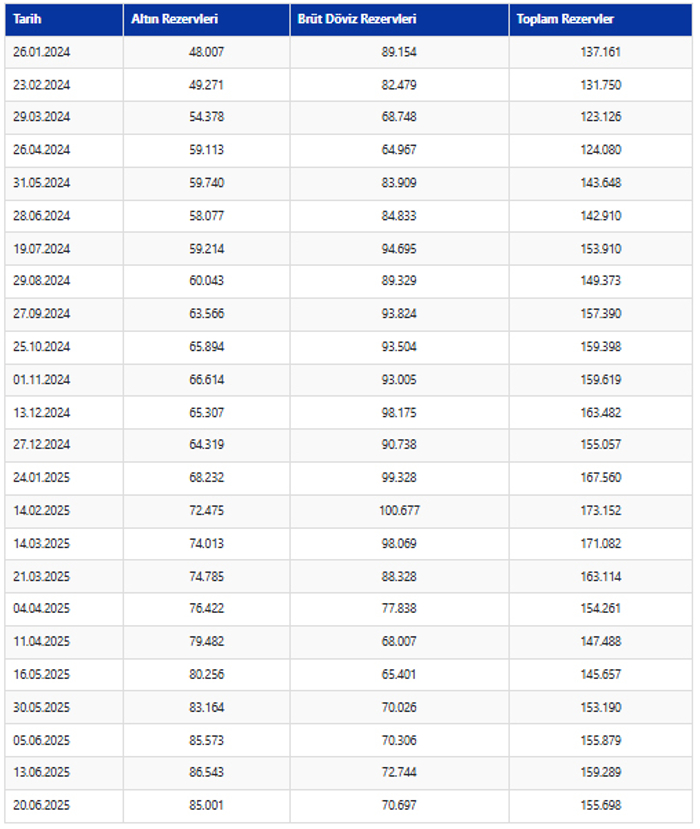Click the Tarih column header
The width and height of the screenshot is (700, 829).
tap(64, 20)
